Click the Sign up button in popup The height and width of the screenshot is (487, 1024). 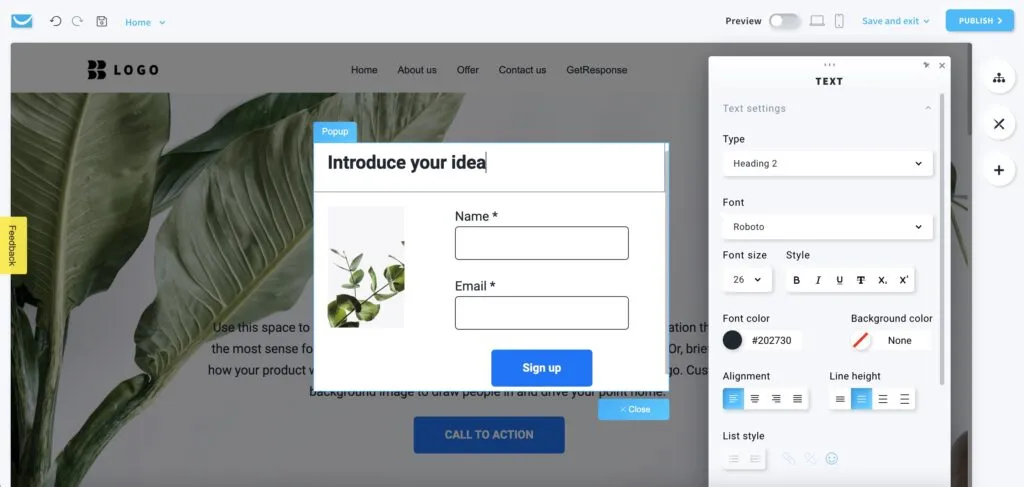(x=541, y=368)
